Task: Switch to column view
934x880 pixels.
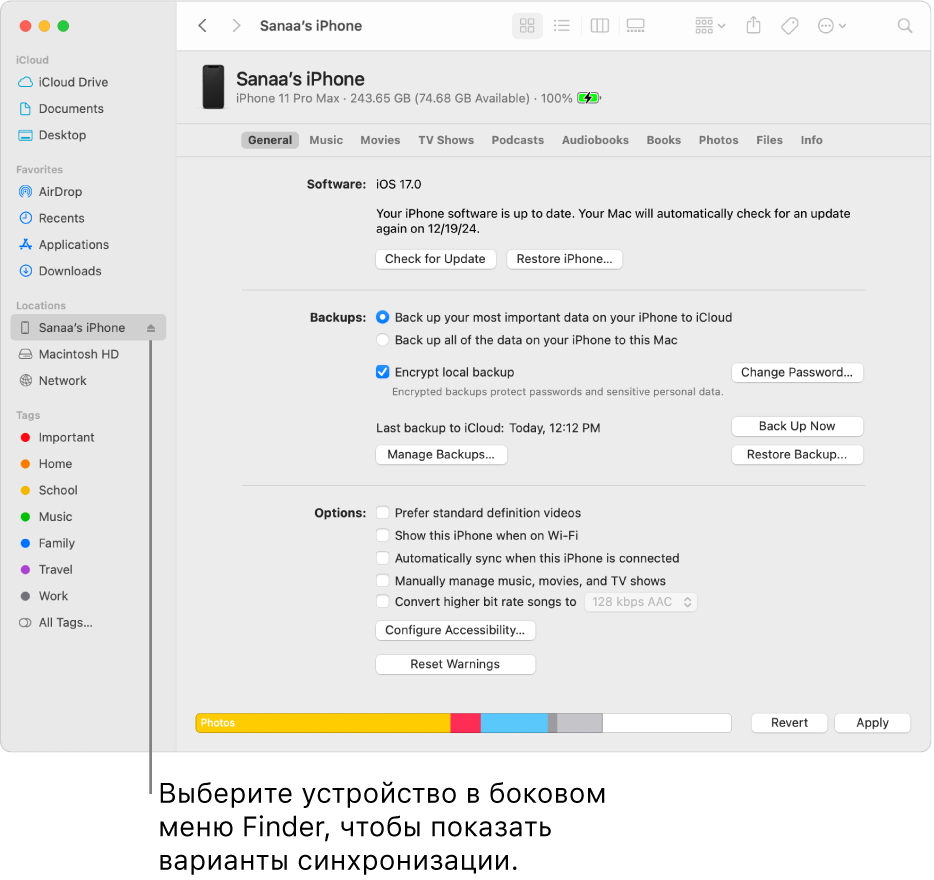Action: point(599,26)
